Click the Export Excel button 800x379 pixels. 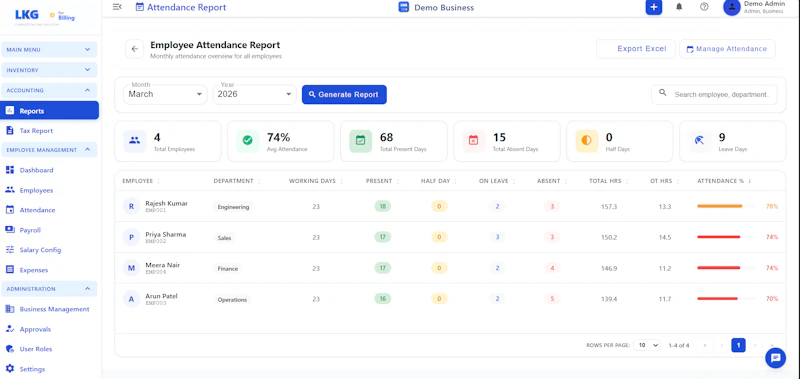[636, 49]
